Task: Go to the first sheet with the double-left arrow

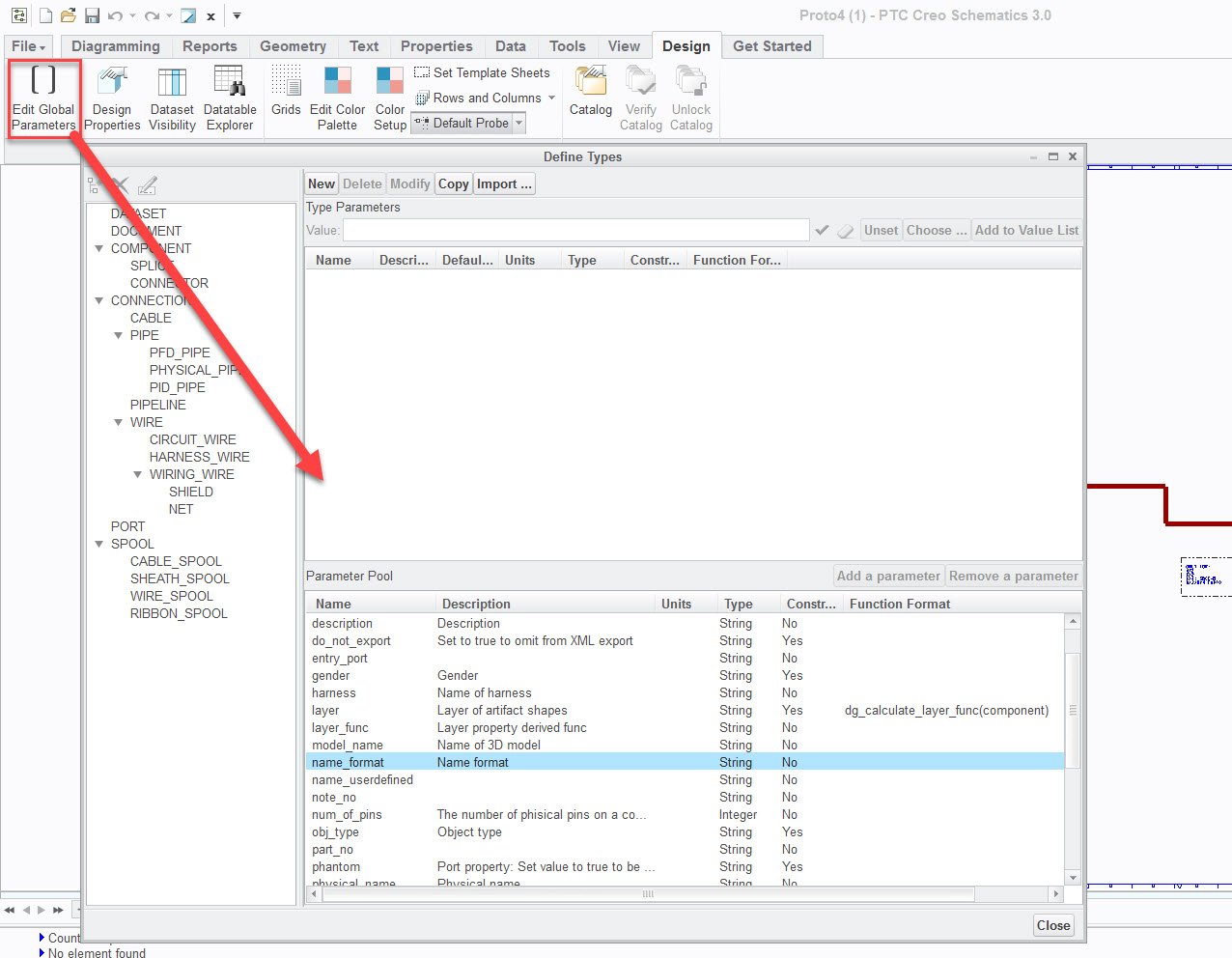Action: (10, 910)
